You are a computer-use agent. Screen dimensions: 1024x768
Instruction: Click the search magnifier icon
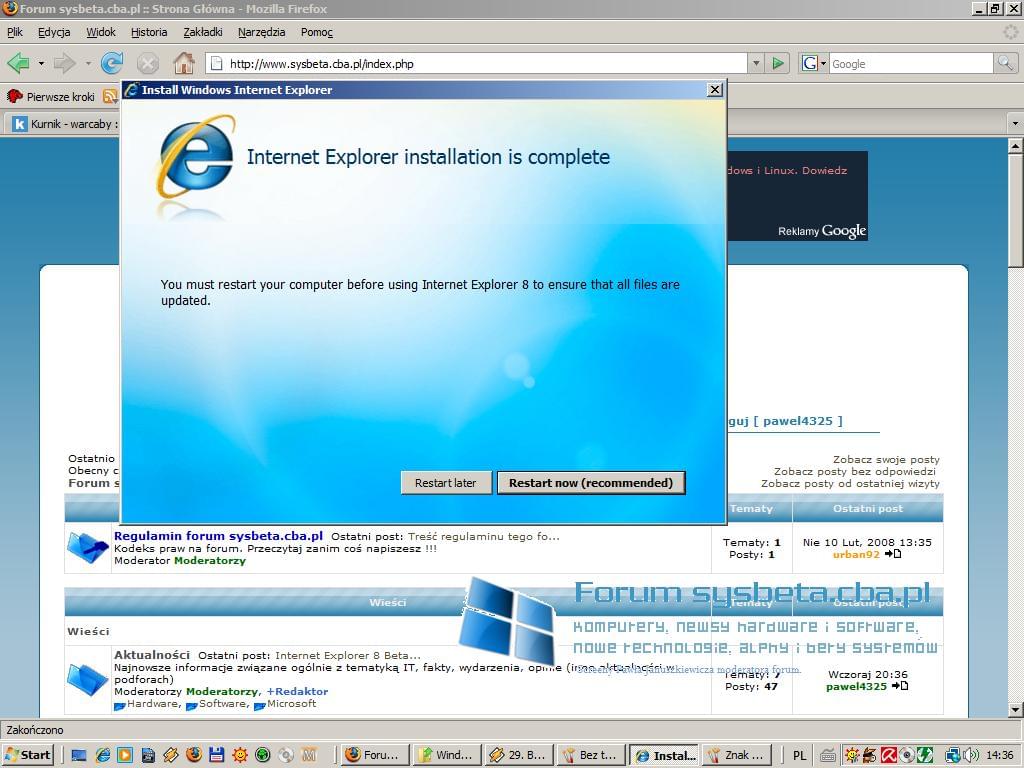1005,63
